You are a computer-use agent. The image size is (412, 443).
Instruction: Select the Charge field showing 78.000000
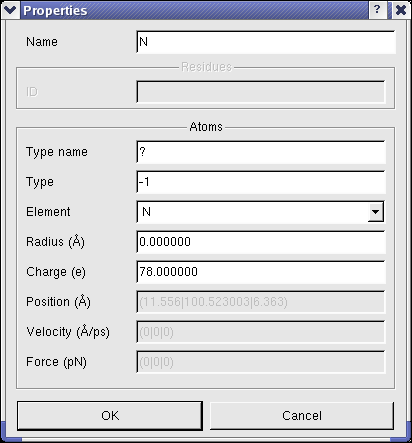[x=261, y=272]
